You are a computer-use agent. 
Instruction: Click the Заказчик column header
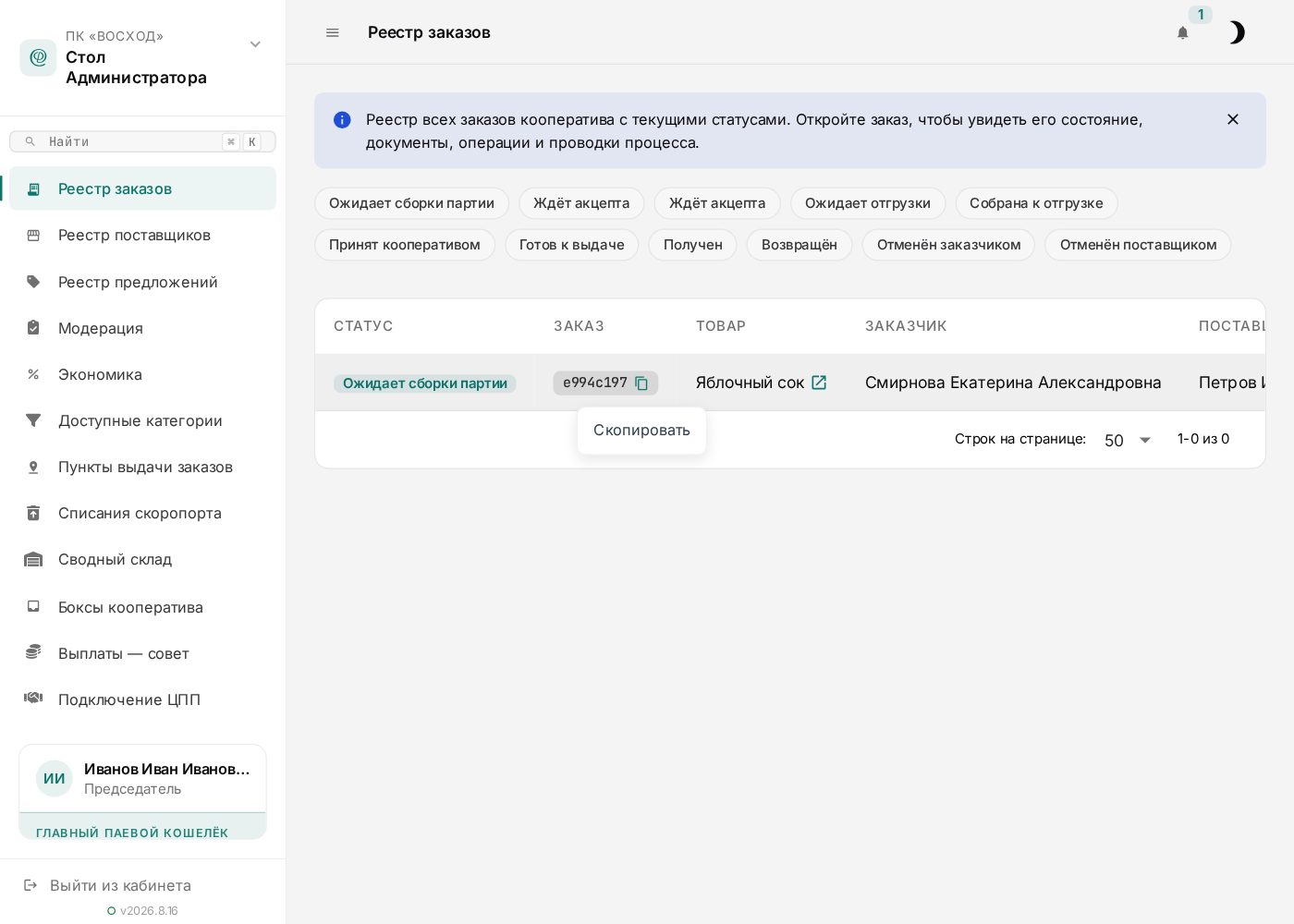click(906, 326)
